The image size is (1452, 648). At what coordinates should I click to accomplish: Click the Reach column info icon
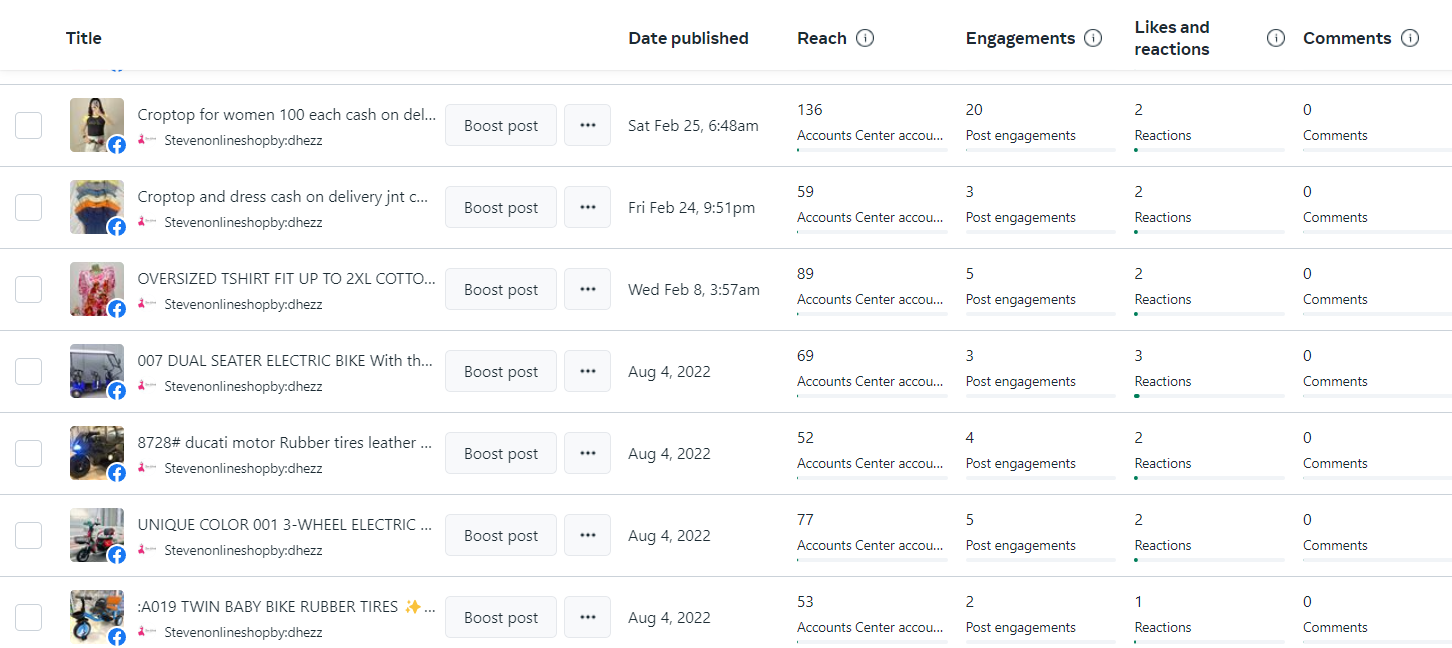coord(865,38)
